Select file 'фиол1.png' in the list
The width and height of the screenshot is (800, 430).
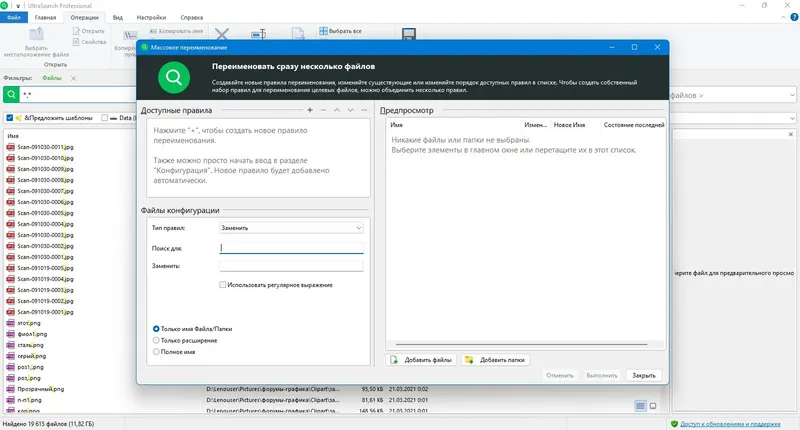tap(32, 334)
